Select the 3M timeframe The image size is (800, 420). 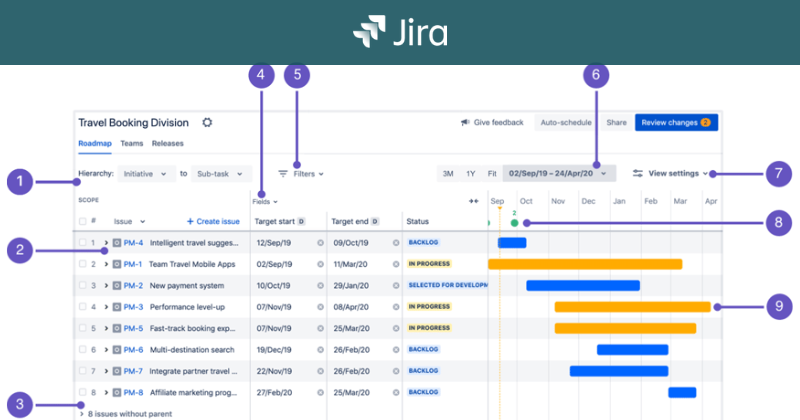coord(448,174)
